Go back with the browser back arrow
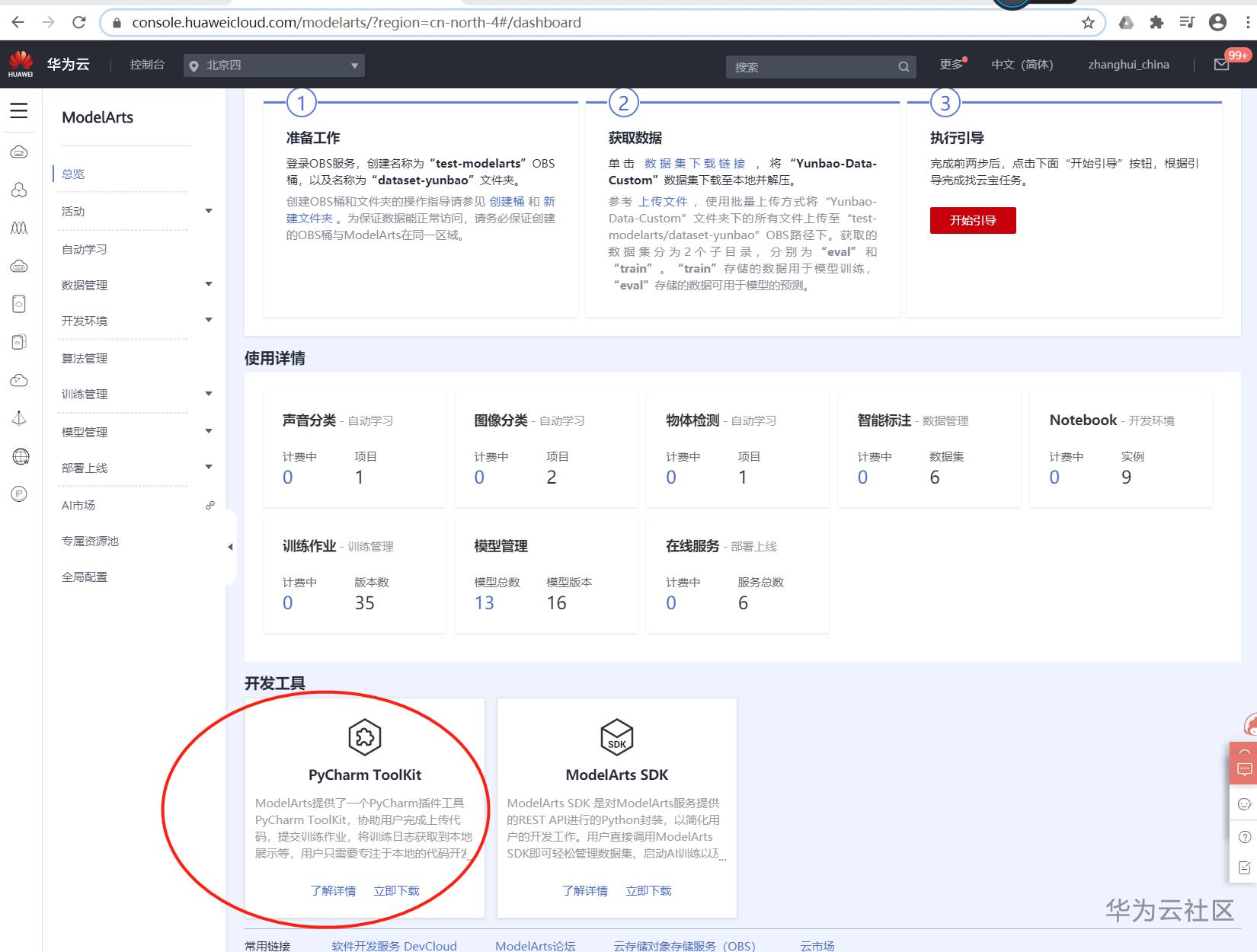Image resolution: width=1257 pixels, height=952 pixels. pos(18,22)
